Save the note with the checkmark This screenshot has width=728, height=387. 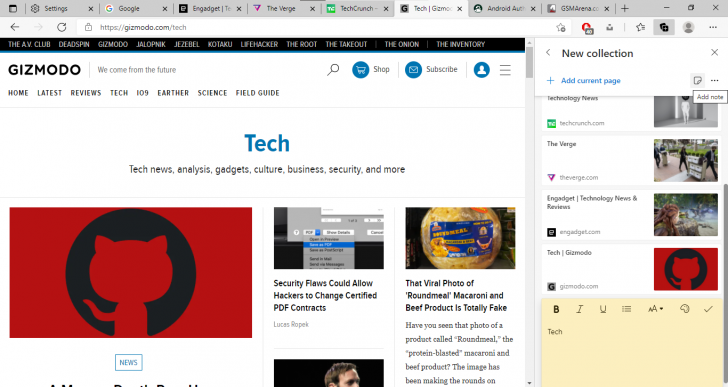click(708, 309)
